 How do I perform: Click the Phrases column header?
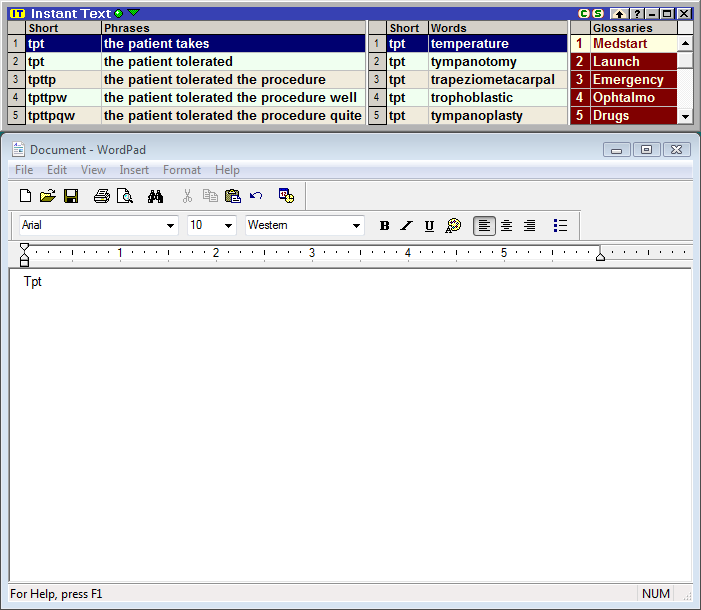pos(233,28)
